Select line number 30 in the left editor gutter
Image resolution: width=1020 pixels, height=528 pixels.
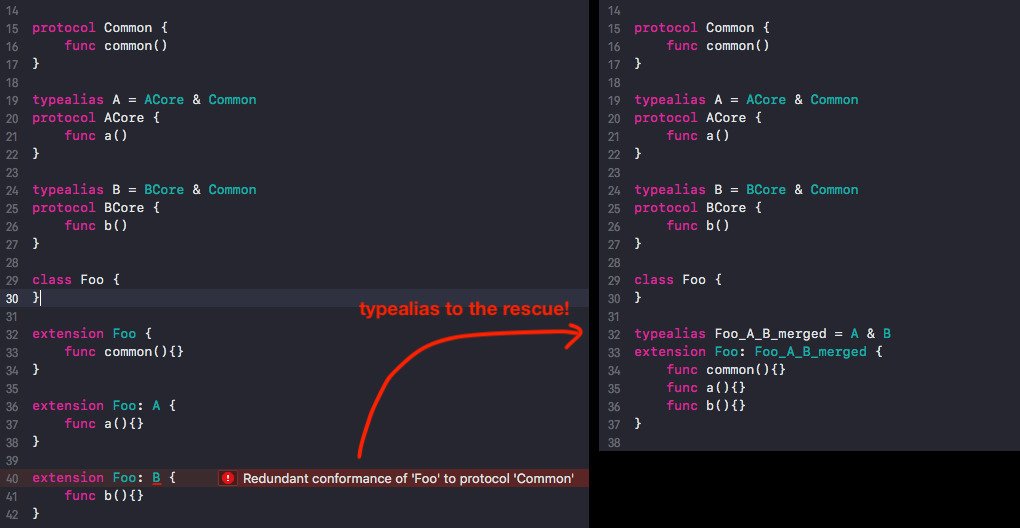pyautogui.click(x=12, y=298)
